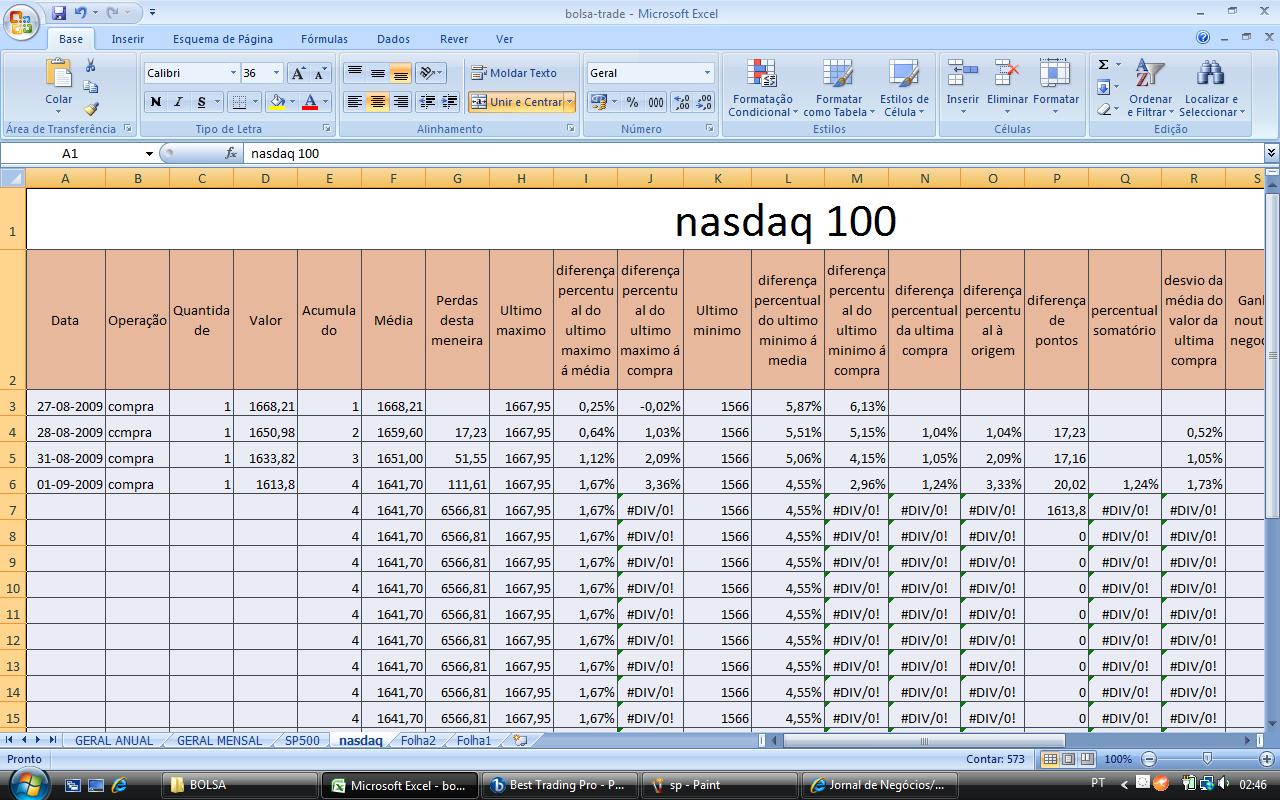This screenshot has width=1280, height=800.
Task: Increase font size with big A icon
Action: pos(298,73)
